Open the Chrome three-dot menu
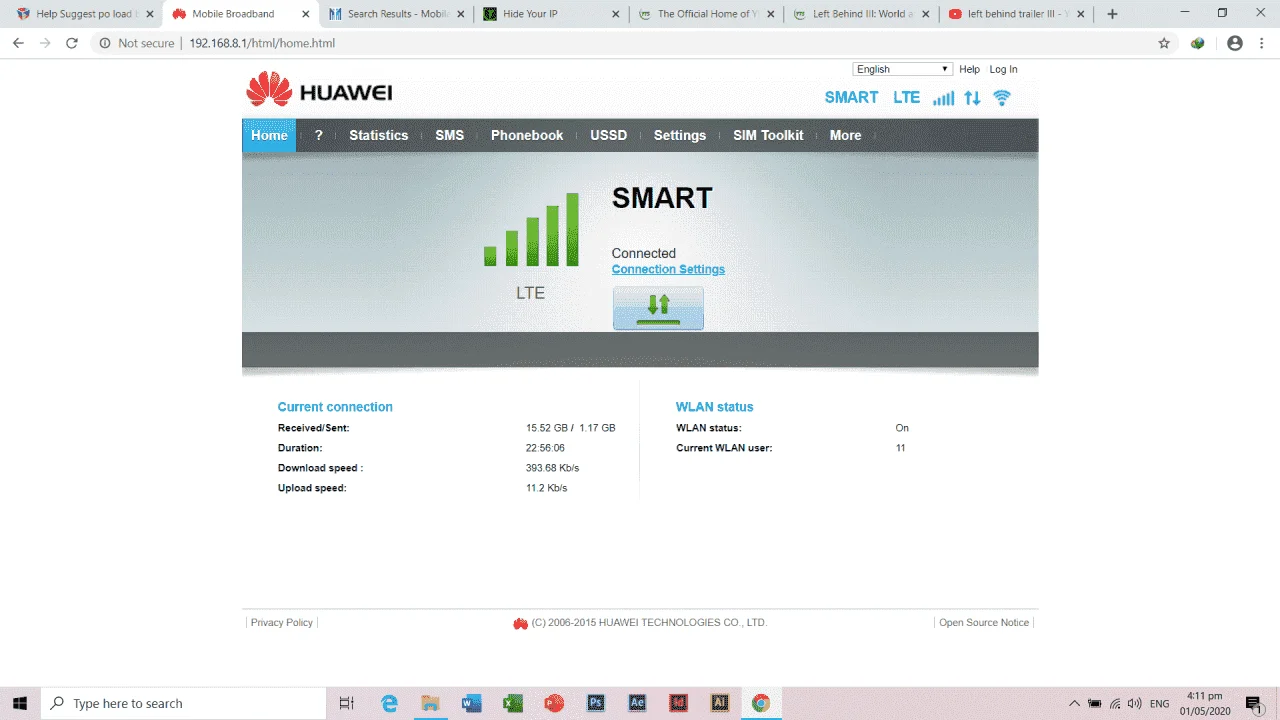1280x720 pixels. (1262, 43)
